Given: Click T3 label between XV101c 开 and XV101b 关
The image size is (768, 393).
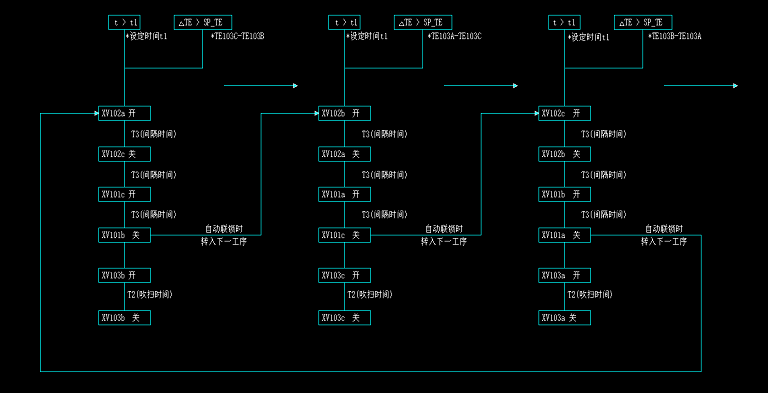Looking at the screenshot, I should [154, 215].
